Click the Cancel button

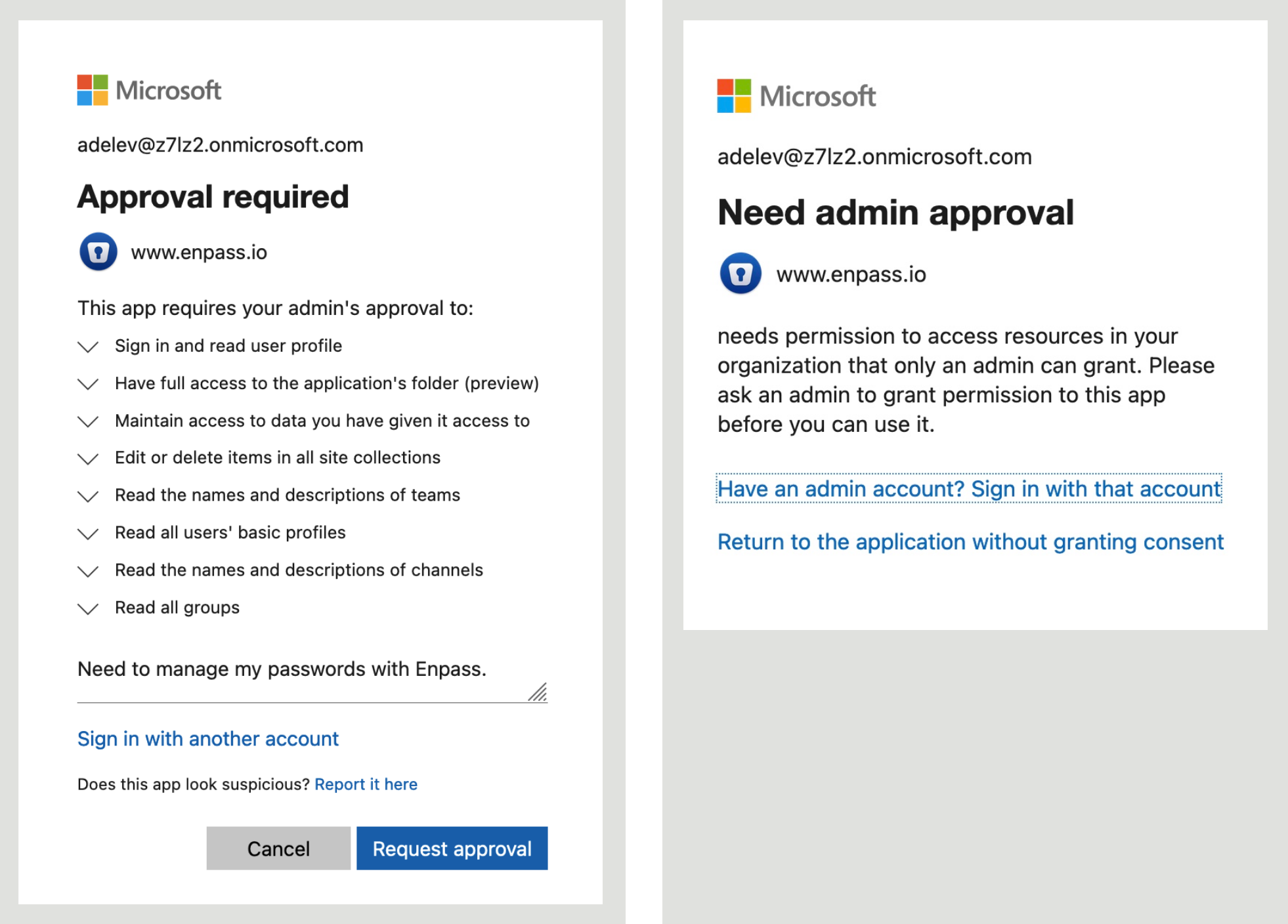pos(278,848)
